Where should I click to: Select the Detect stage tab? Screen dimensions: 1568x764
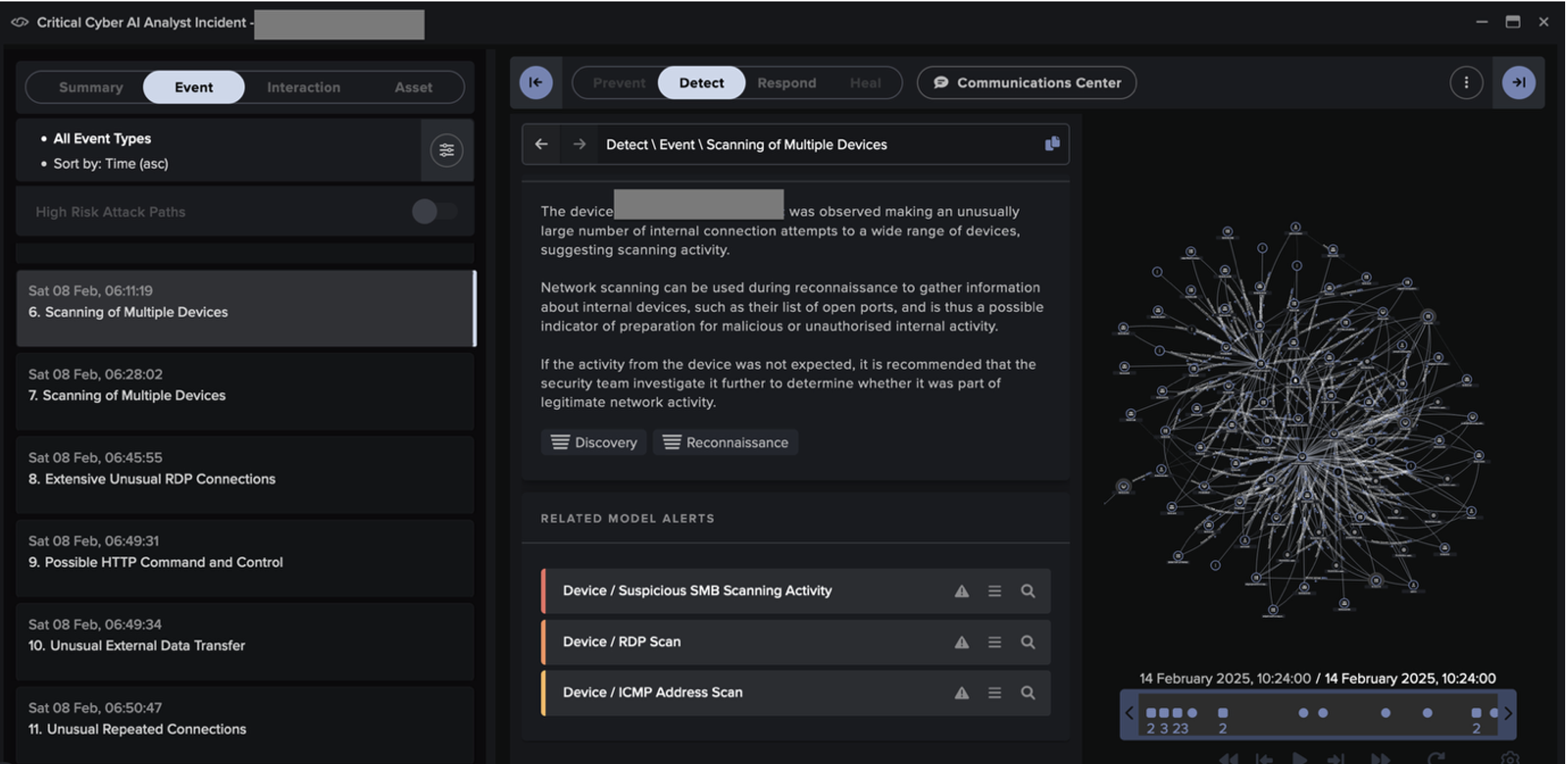(701, 83)
